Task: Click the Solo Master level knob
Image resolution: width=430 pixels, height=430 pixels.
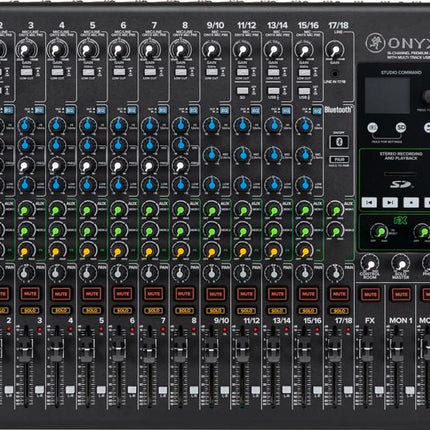Action: point(401,264)
